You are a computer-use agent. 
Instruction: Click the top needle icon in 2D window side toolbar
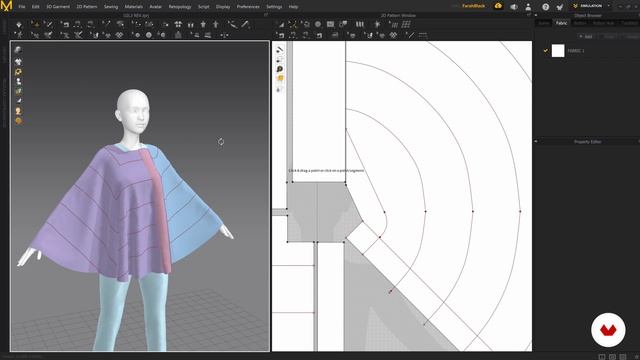pyautogui.click(x=280, y=50)
